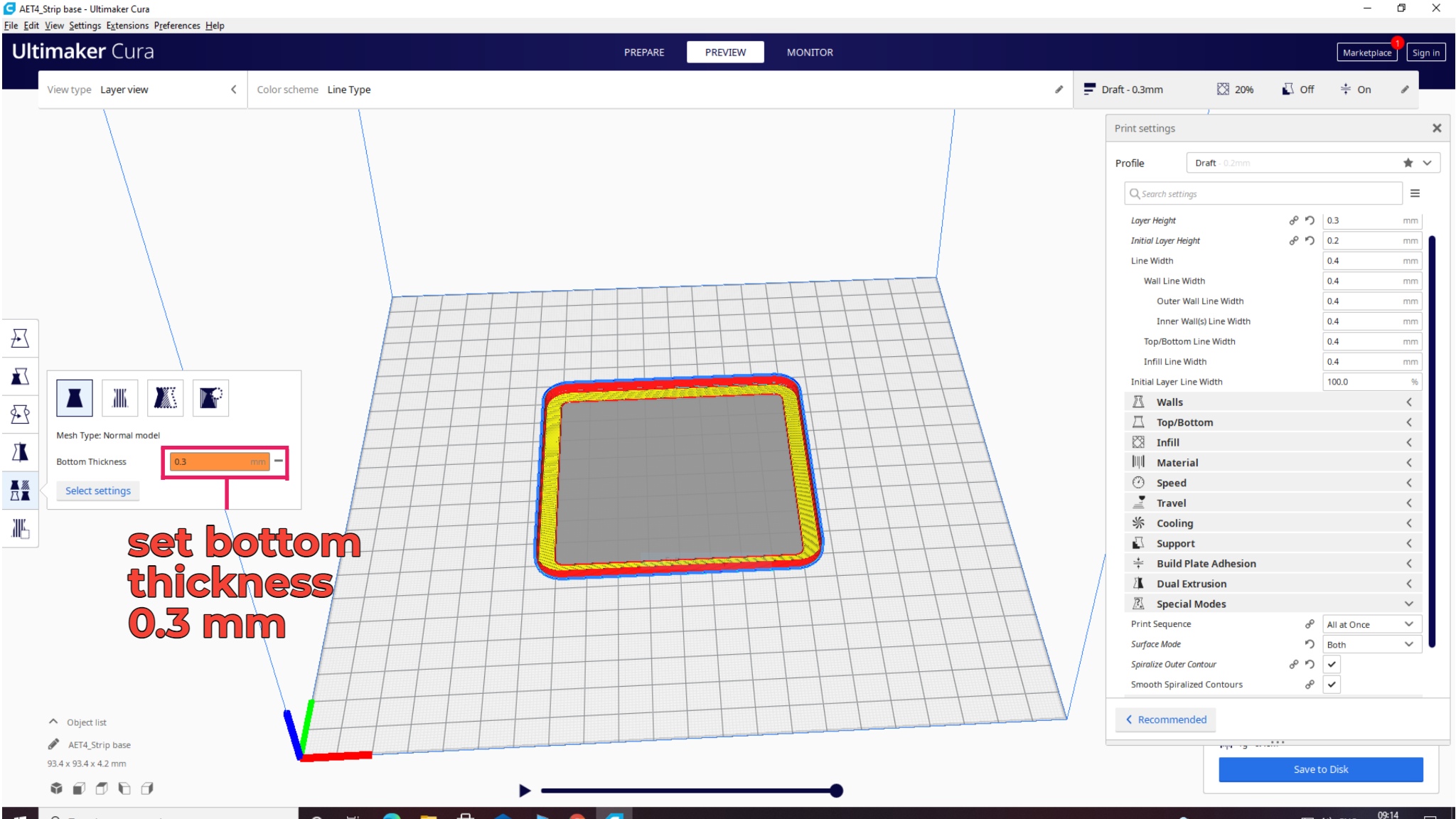Reset Surface Mode with the revert arrow
The width and height of the screenshot is (1456, 819).
tap(1310, 644)
